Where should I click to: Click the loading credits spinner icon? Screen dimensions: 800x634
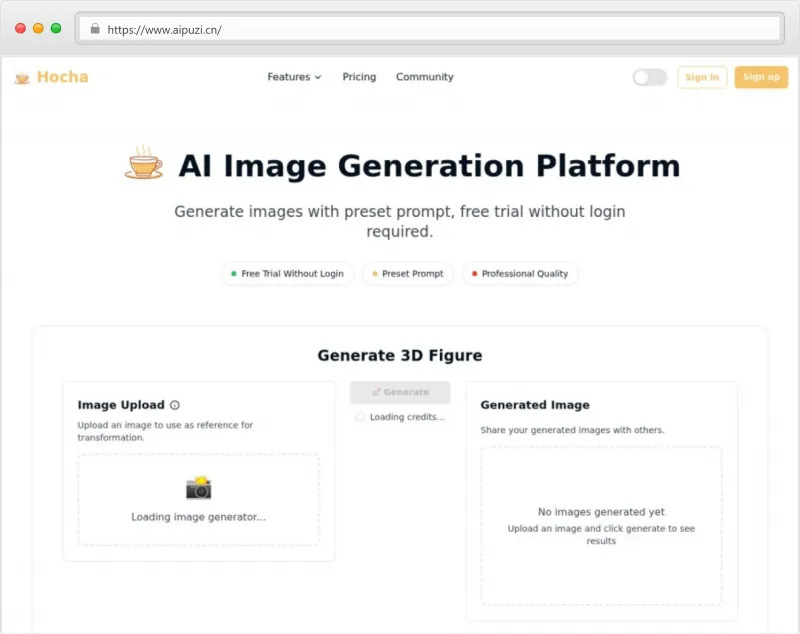click(x=360, y=417)
